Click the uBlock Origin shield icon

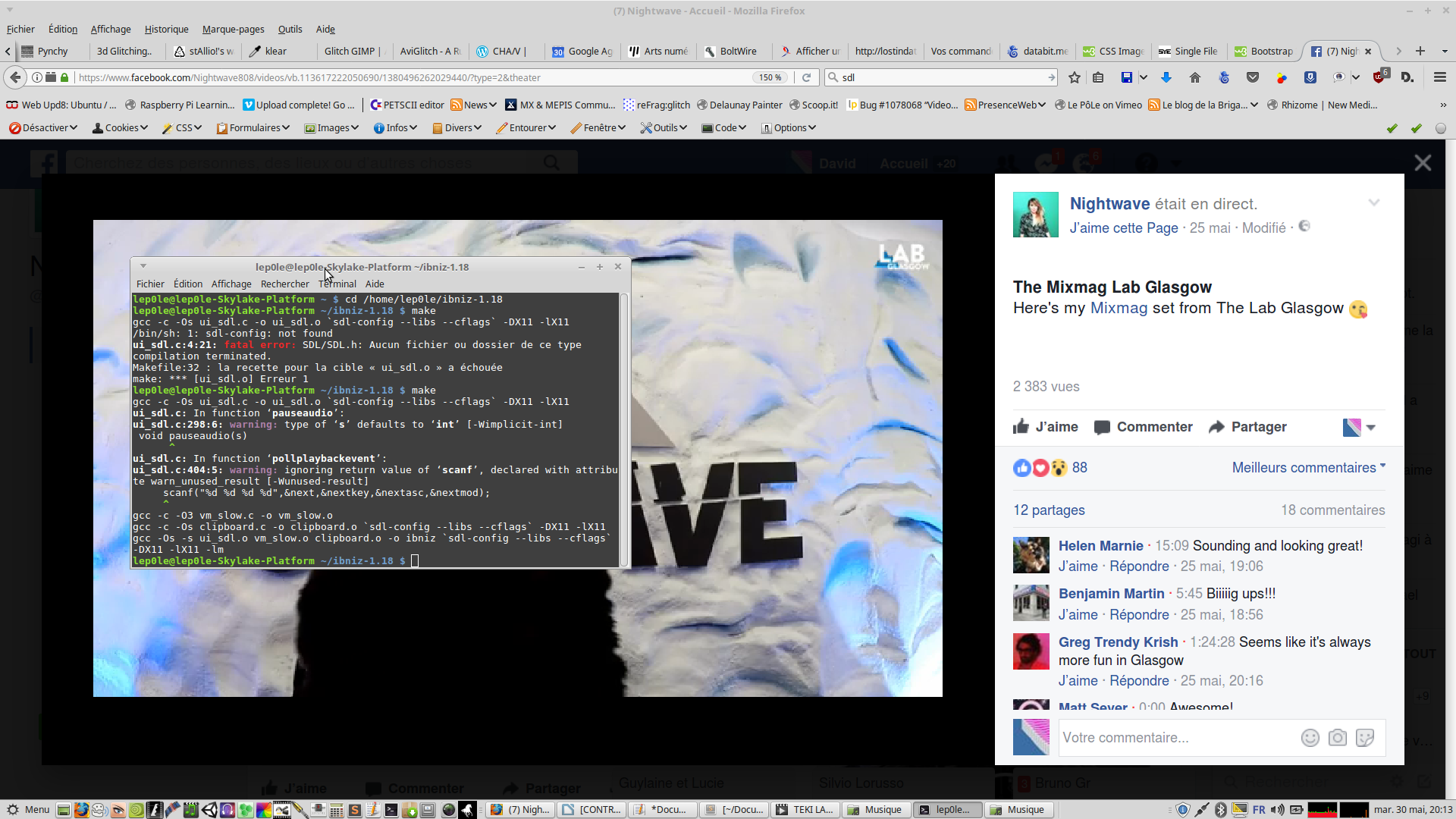(1379, 77)
